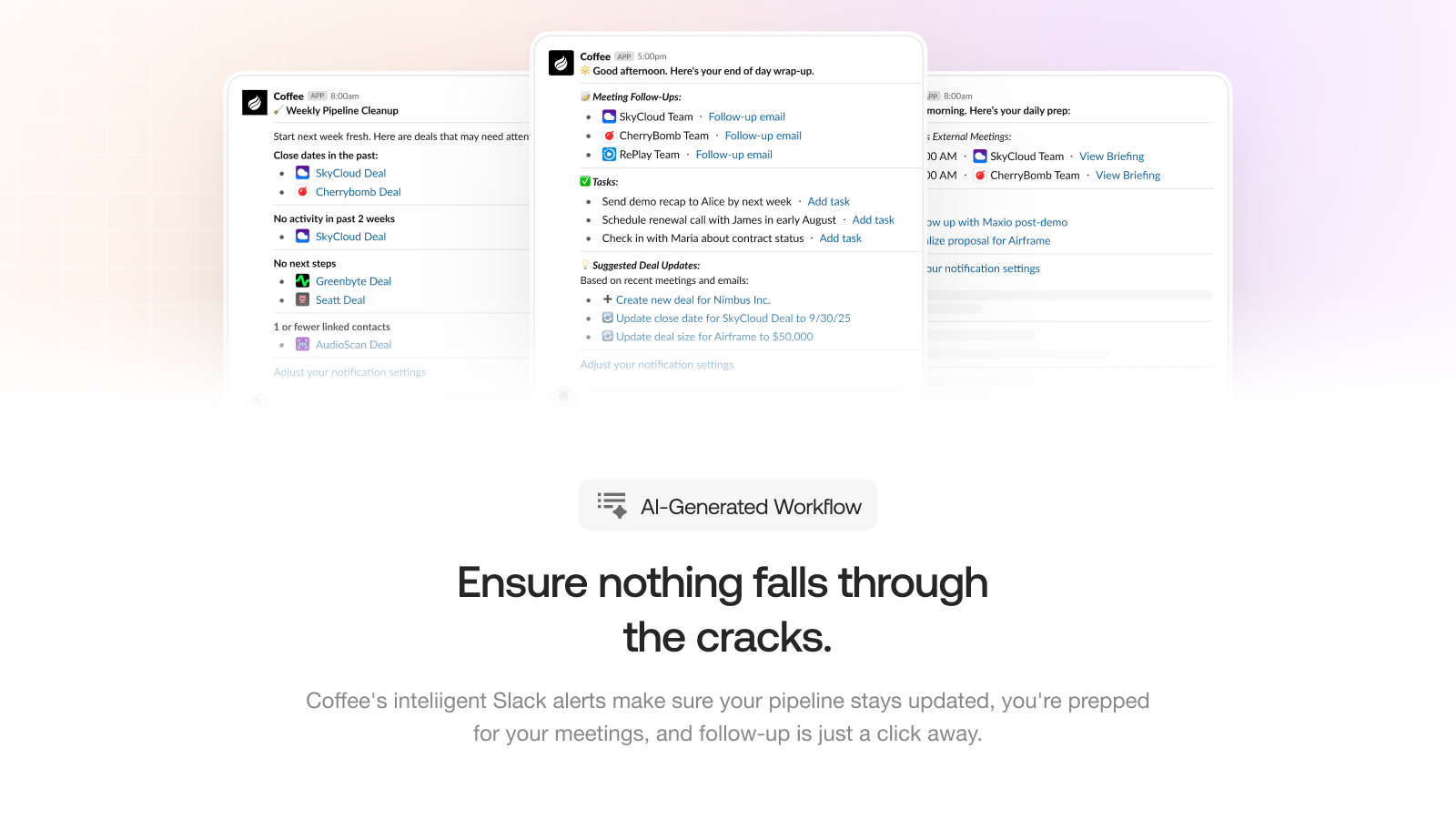Open Adjust your notification settings in the center card
1456x819 pixels.
coord(656,364)
